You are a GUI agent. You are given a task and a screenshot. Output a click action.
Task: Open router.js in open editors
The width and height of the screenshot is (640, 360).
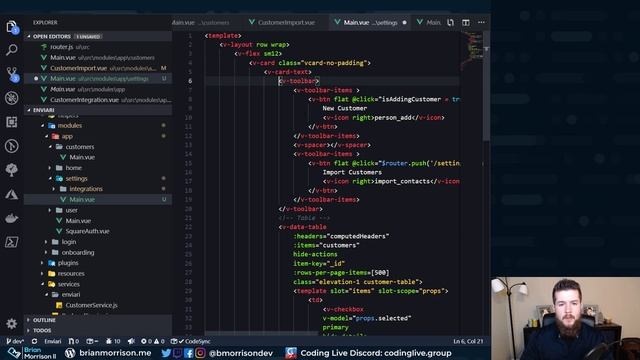click(x=98, y=47)
